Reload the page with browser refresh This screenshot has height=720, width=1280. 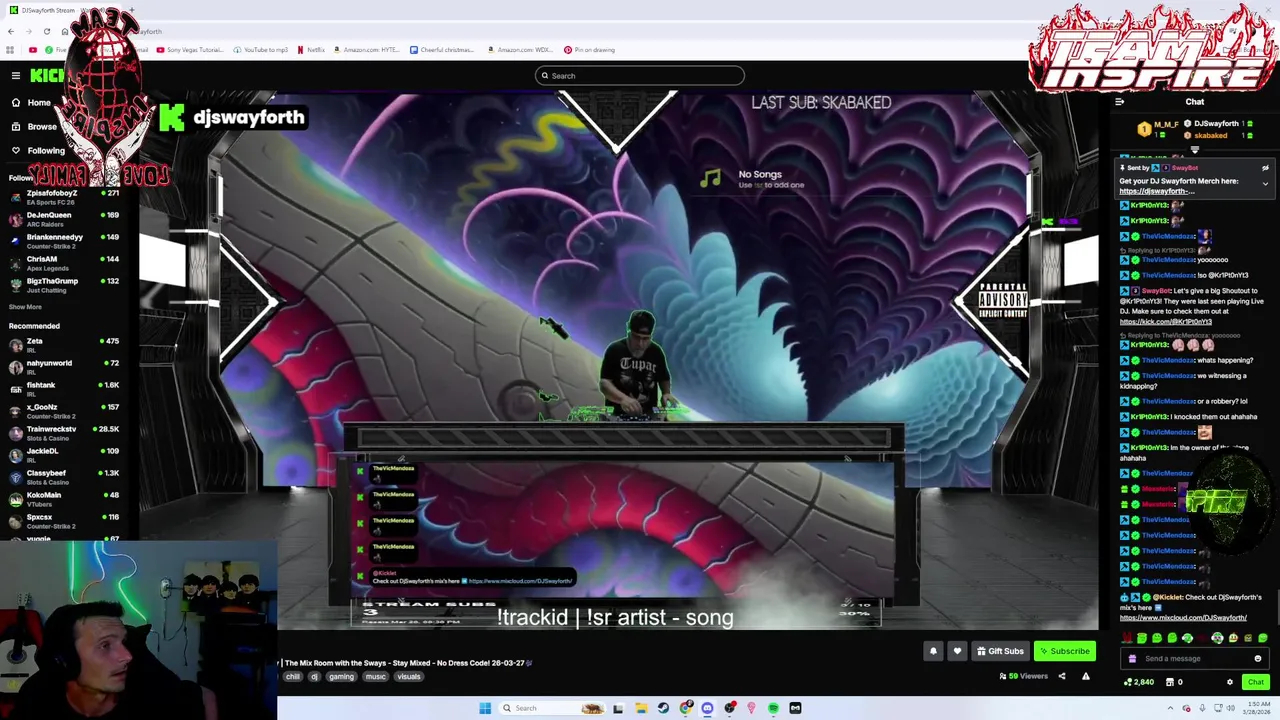pyautogui.click(x=47, y=31)
